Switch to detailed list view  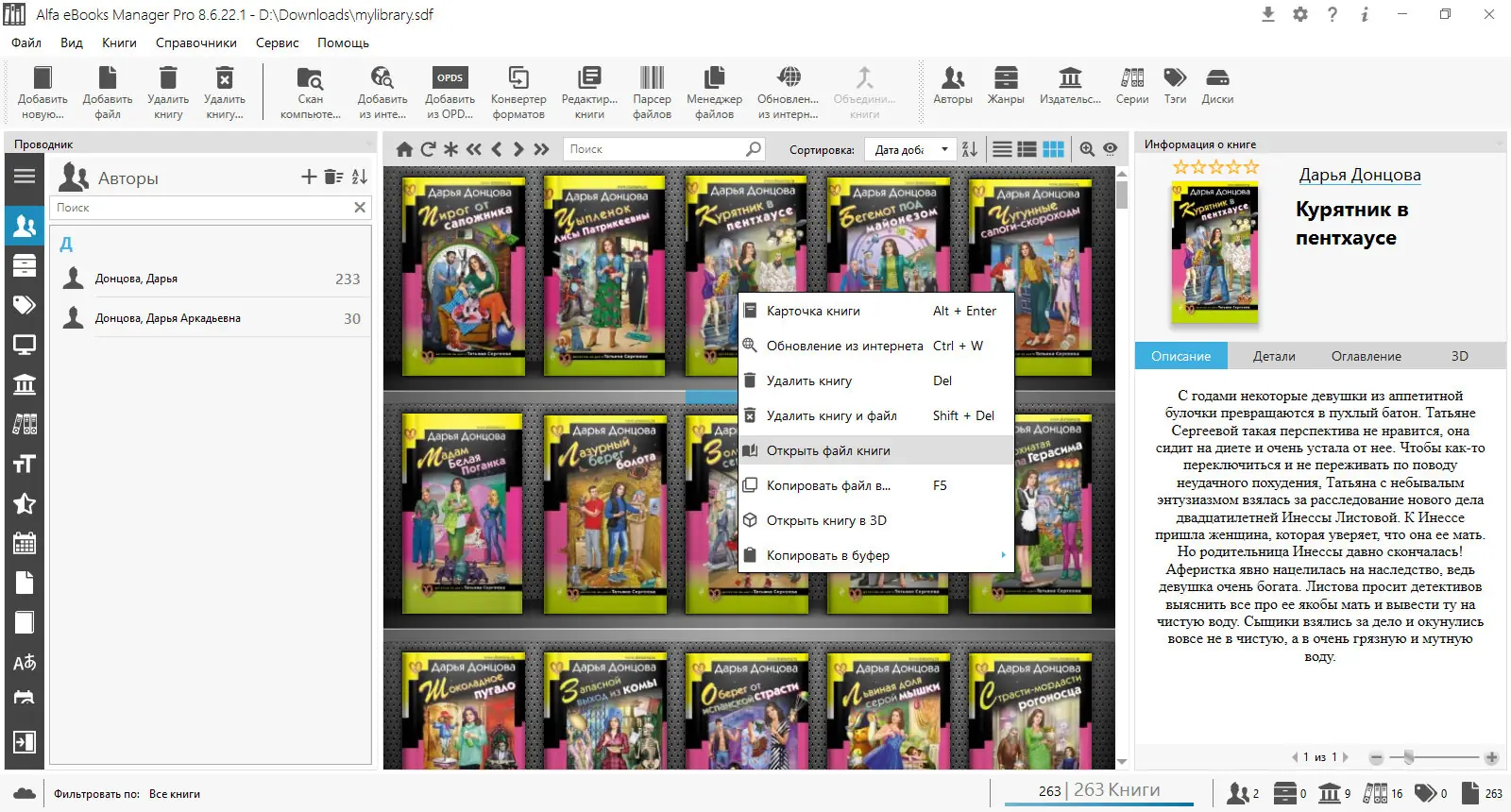click(1027, 149)
